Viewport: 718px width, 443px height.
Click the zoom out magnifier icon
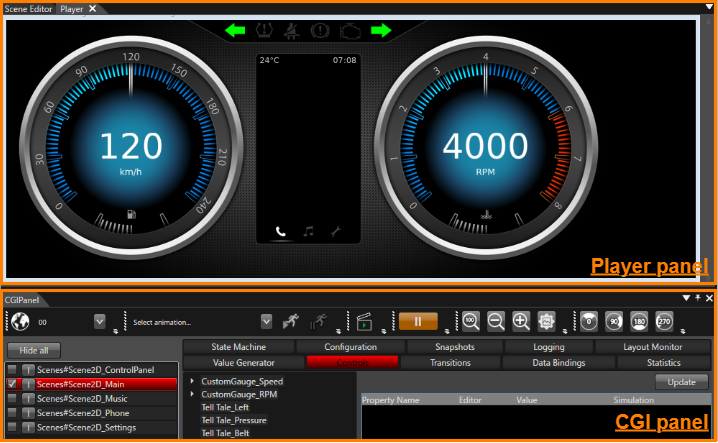[496, 321]
